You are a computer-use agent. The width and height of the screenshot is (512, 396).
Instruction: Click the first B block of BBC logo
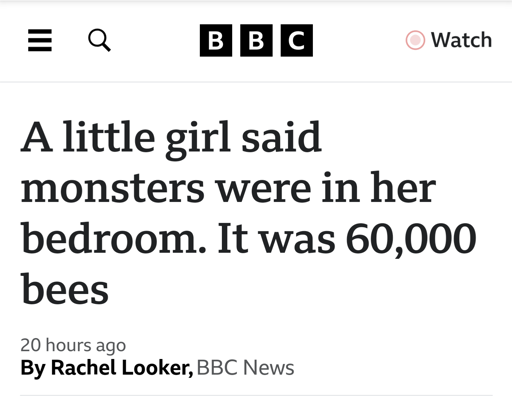click(216, 40)
